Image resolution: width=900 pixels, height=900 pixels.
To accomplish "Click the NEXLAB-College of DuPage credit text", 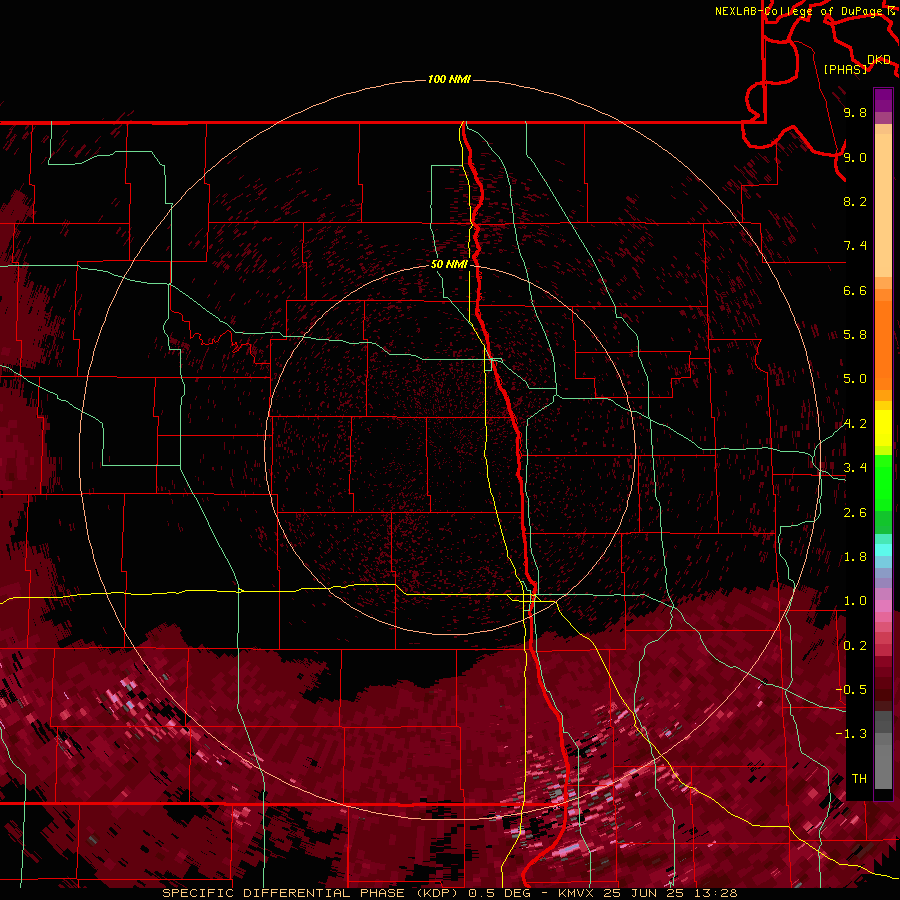I will (x=798, y=11).
